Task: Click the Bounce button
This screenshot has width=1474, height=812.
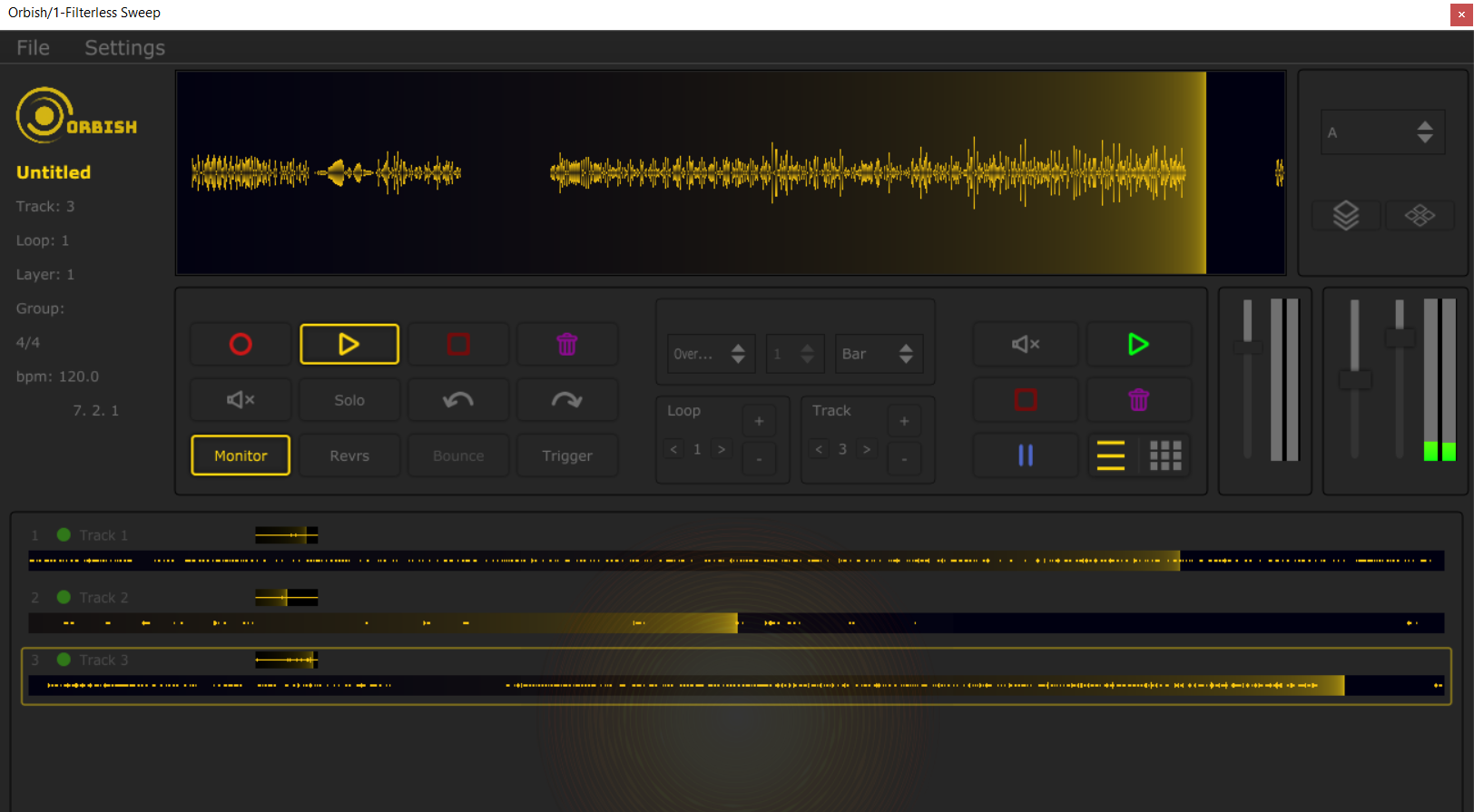Action: [x=458, y=455]
